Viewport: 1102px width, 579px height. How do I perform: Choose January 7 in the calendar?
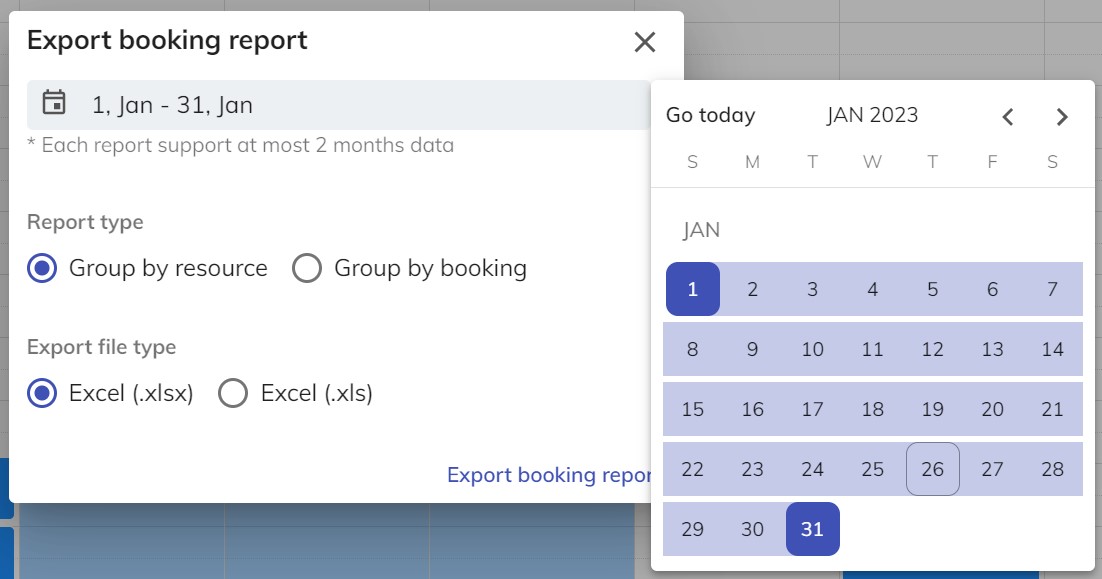point(1052,290)
